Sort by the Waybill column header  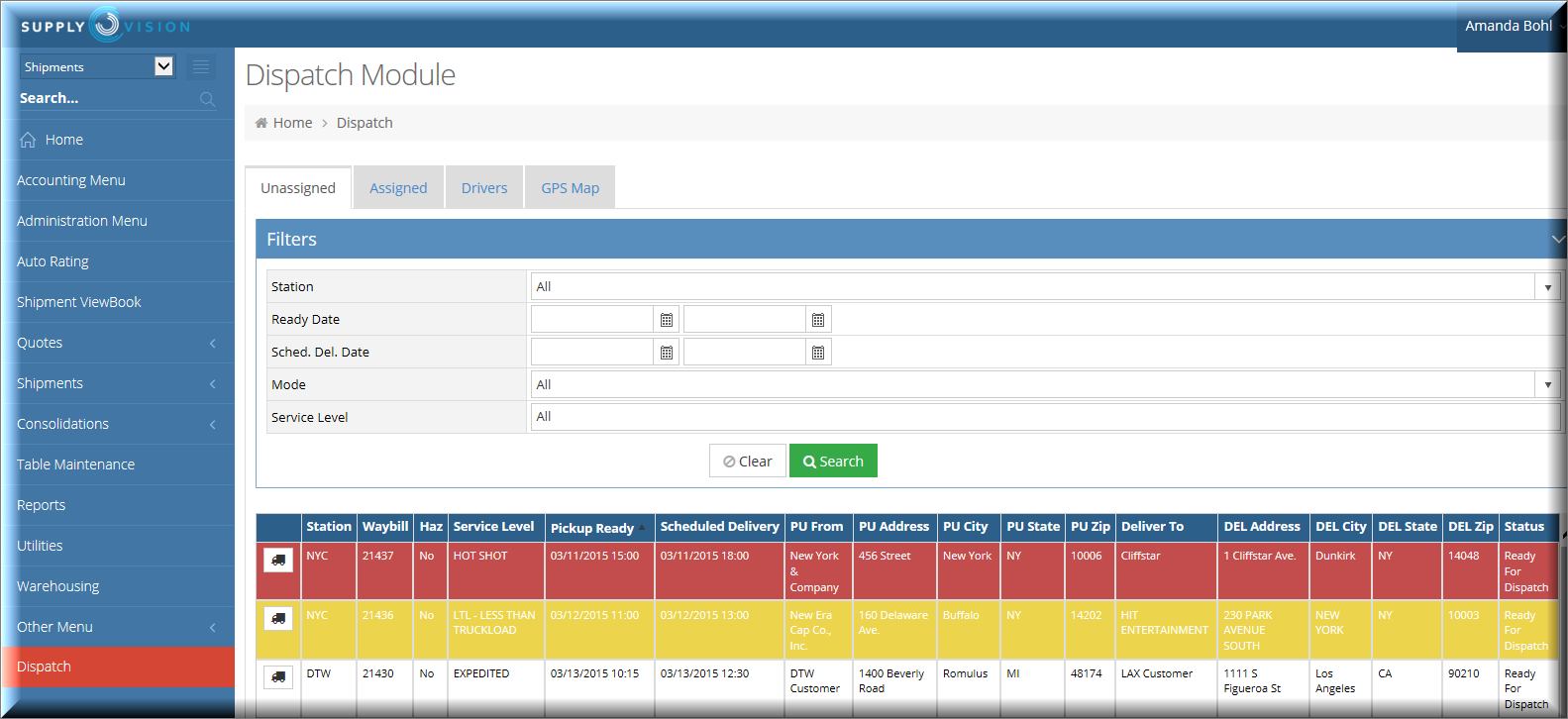pyautogui.click(x=385, y=527)
